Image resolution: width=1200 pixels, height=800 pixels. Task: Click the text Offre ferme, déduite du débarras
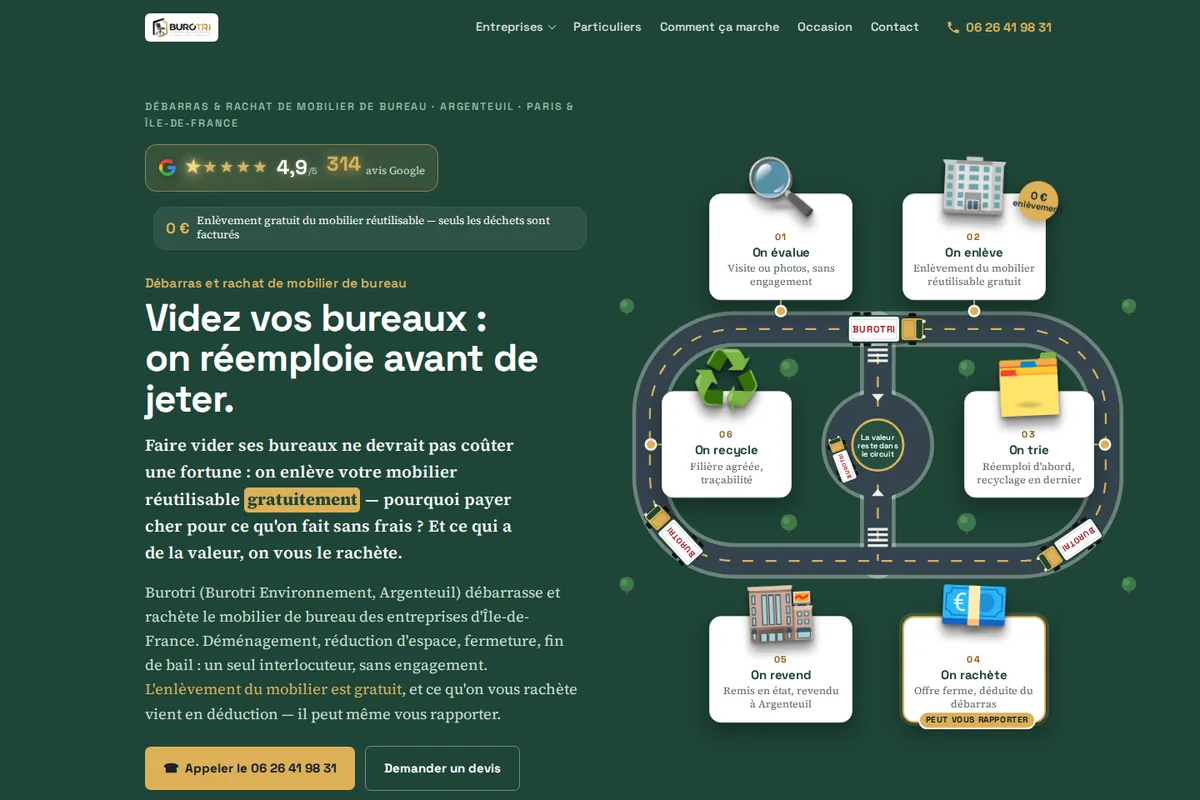974,697
